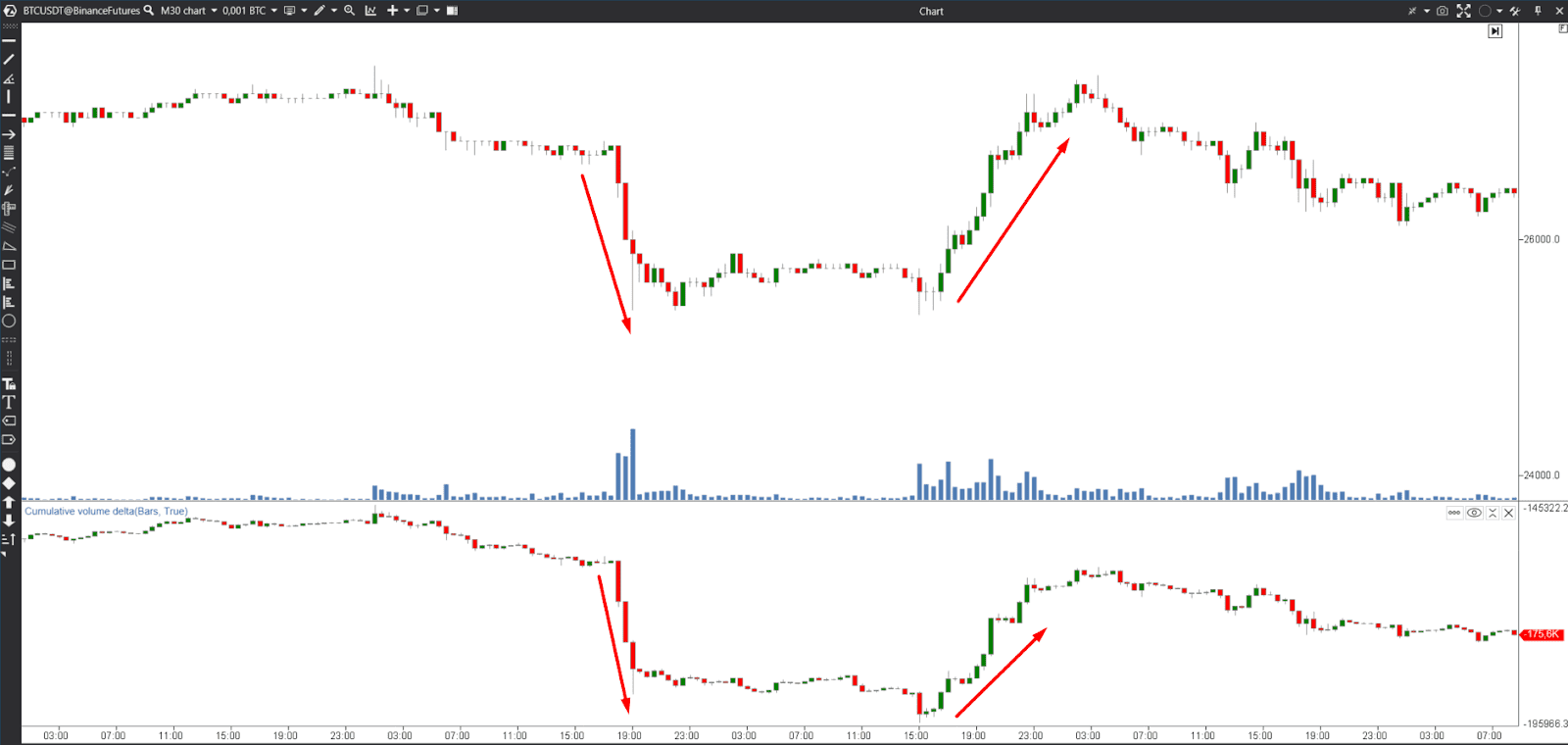The image size is (1568, 745).
Task: Expand the dropdown beside the plus icon
Action: (x=407, y=11)
